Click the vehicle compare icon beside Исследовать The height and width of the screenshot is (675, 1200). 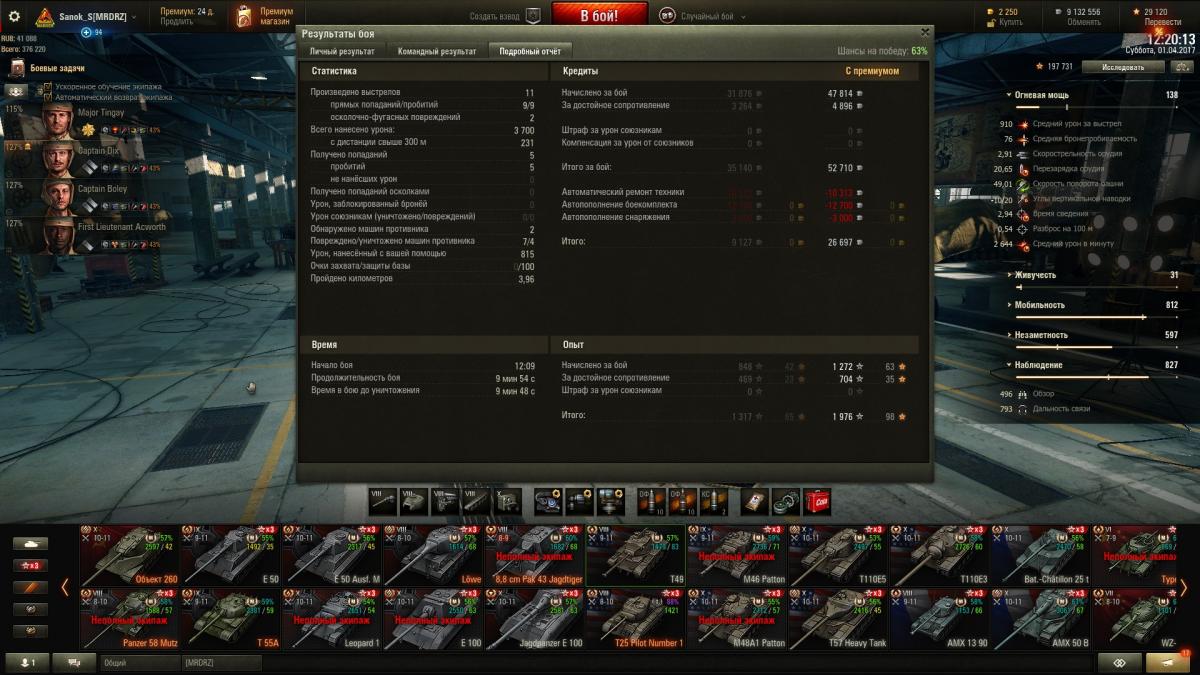[x=1183, y=67]
